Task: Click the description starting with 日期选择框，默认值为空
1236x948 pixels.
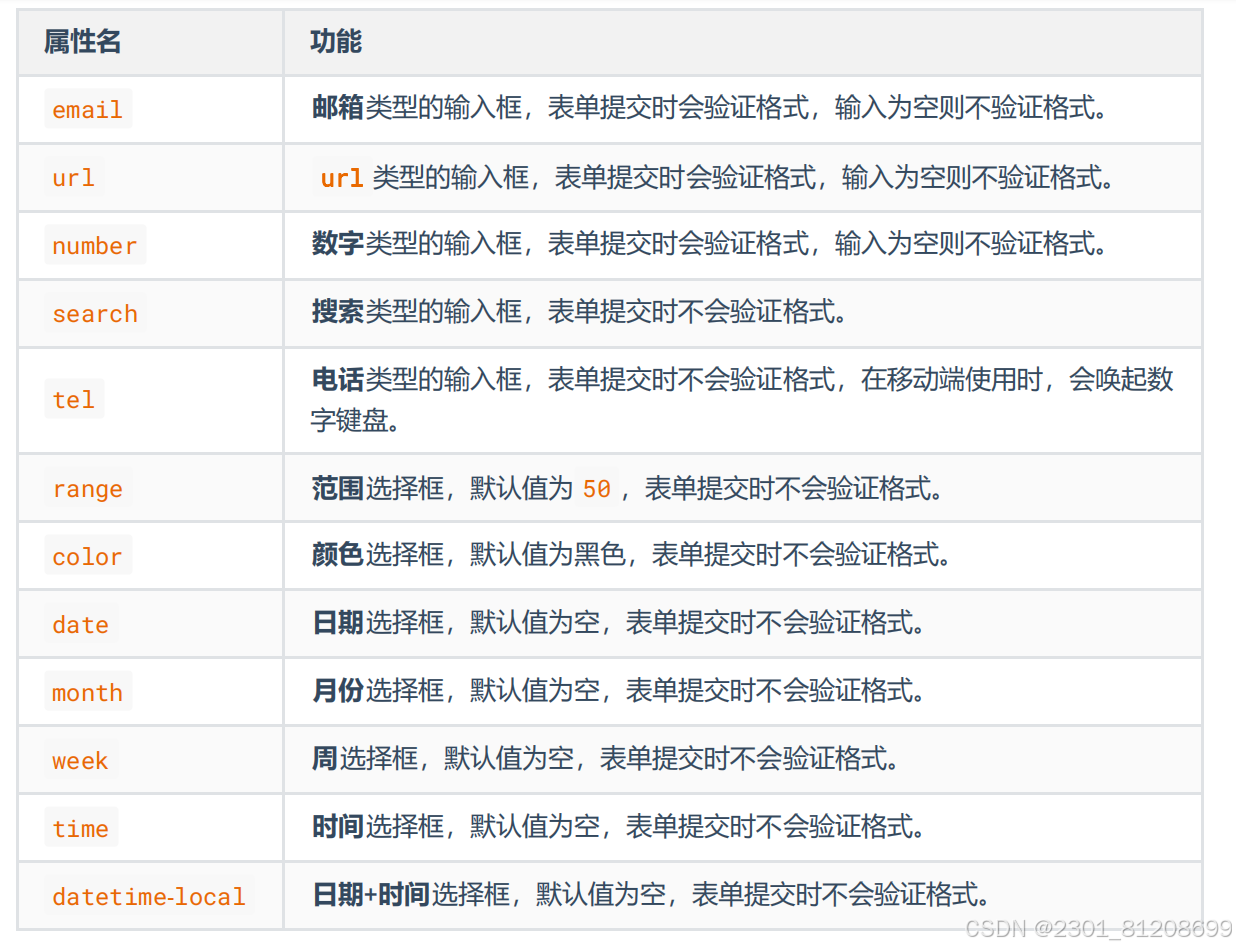Action: click(618, 623)
